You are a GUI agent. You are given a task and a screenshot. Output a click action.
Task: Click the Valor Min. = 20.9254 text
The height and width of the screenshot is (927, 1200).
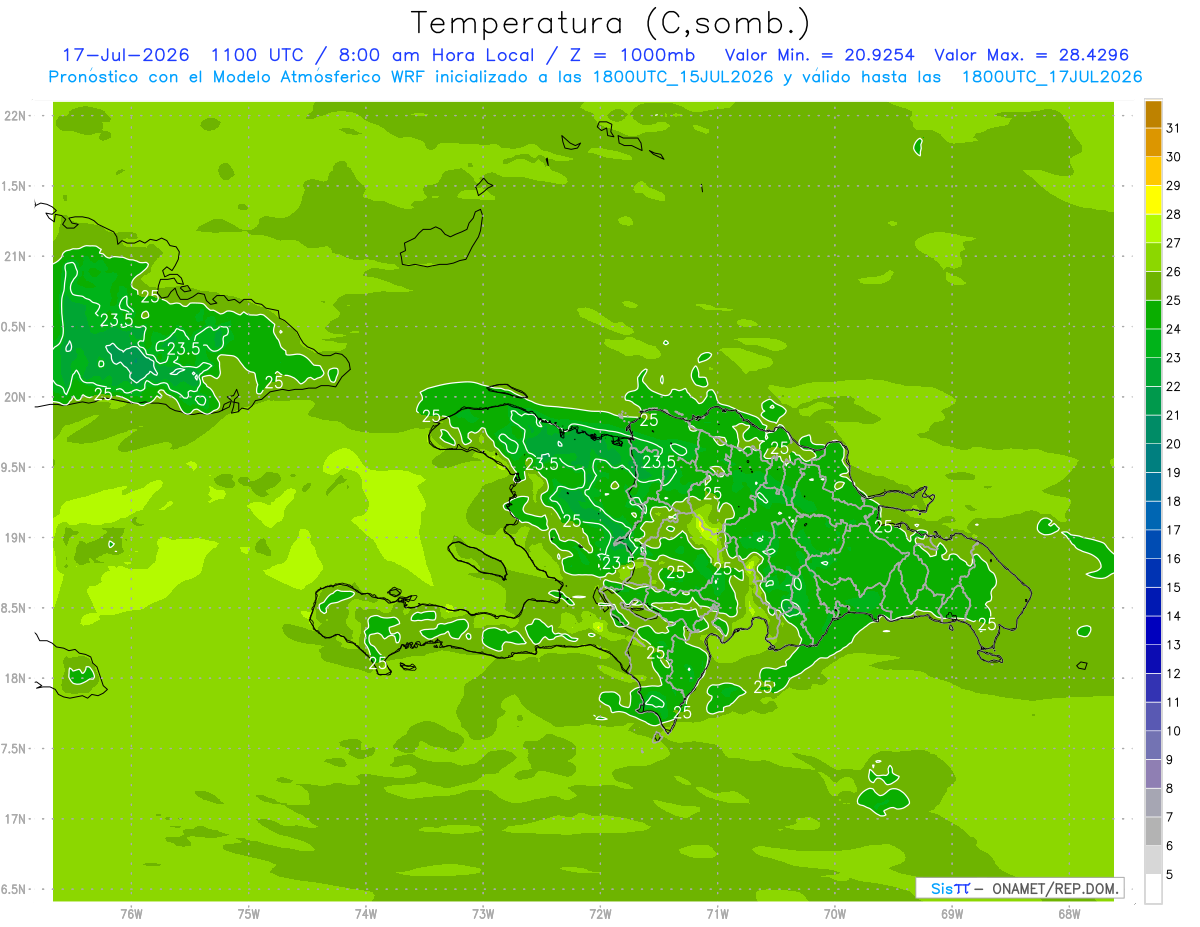822,55
